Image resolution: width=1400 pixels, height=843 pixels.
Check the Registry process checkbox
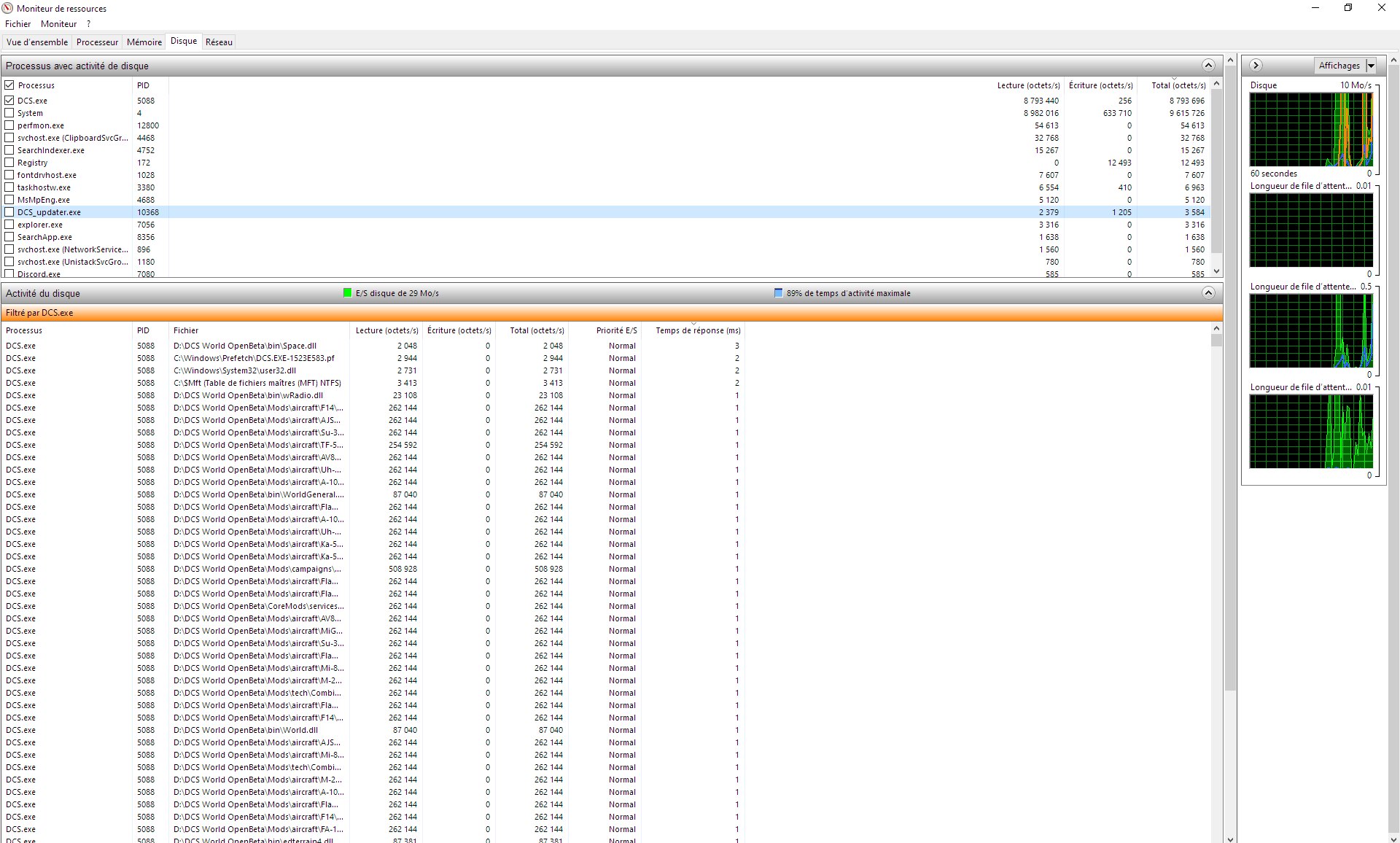pos(9,163)
